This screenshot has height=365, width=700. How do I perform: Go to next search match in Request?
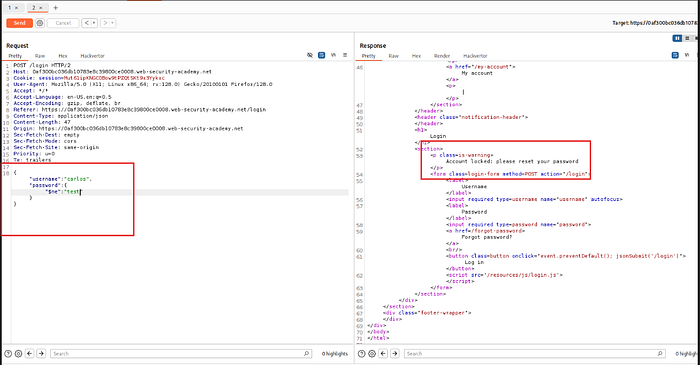tap(41, 353)
